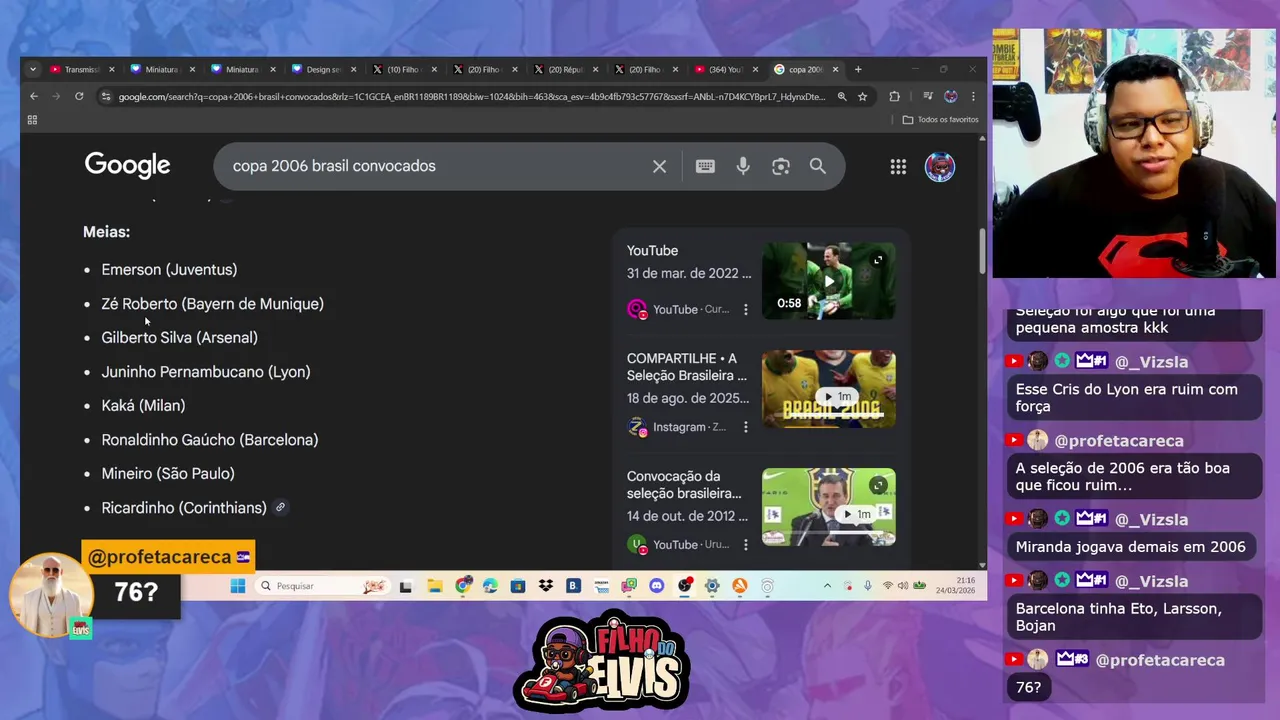Start Google voice search with microphone
The width and height of the screenshot is (1280, 720).
click(x=743, y=166)
